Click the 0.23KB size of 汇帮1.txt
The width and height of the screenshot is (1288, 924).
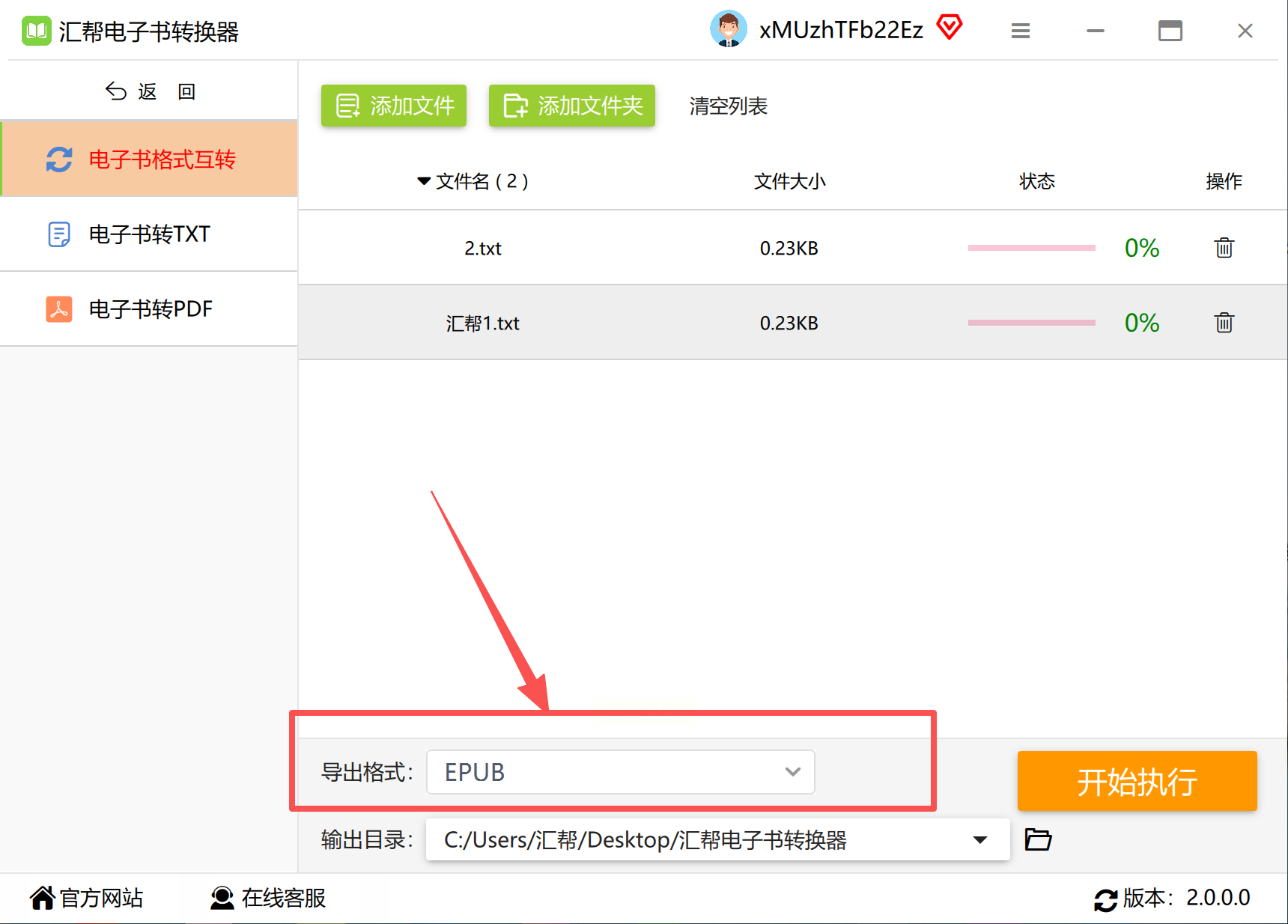(x=789, y=323)
